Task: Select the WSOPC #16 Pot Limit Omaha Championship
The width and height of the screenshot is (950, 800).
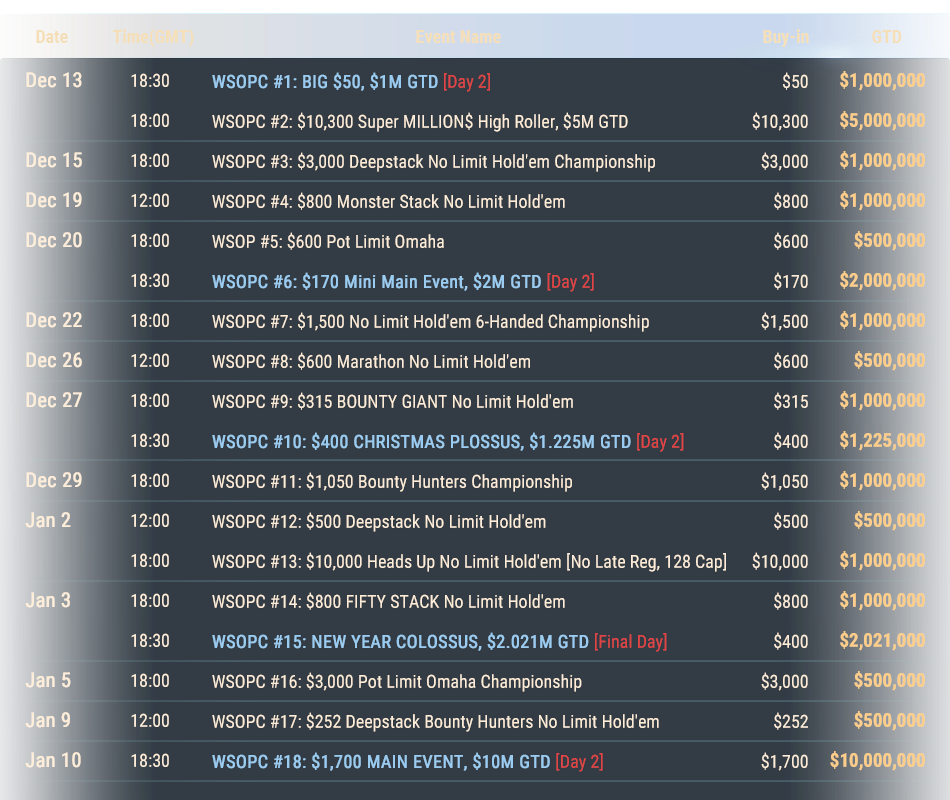Action: coord(397,681)
